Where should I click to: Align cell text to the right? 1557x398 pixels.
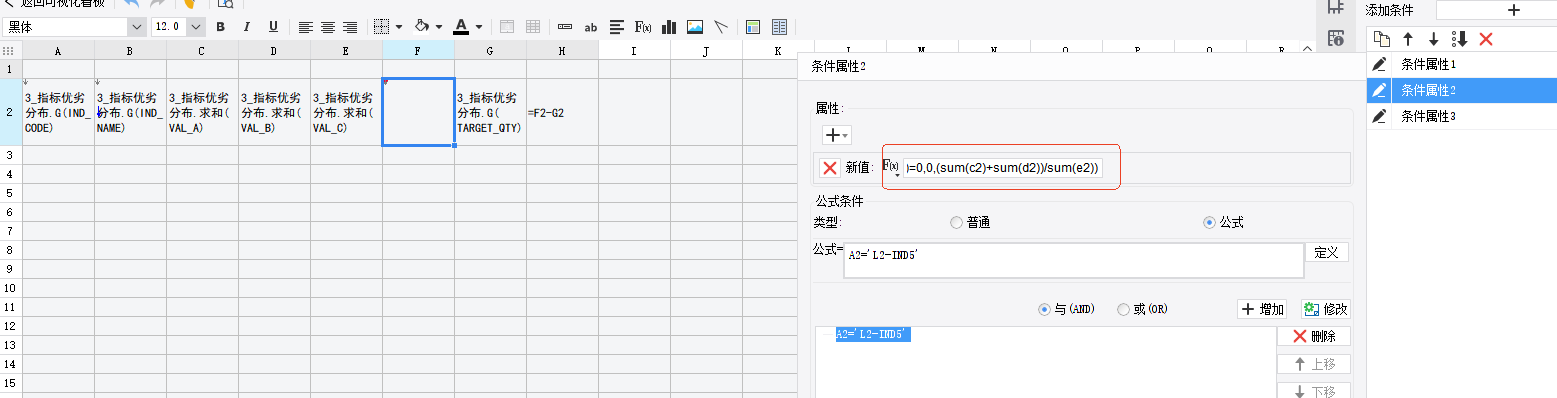tap(350, 27)
